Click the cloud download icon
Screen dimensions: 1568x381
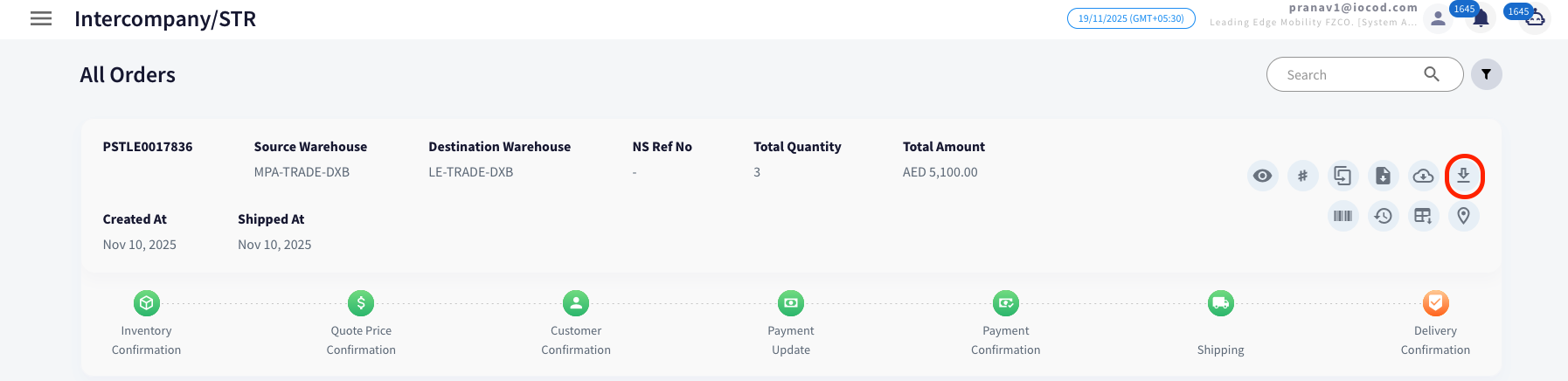pyautogui.click(x=1423, y=176)
